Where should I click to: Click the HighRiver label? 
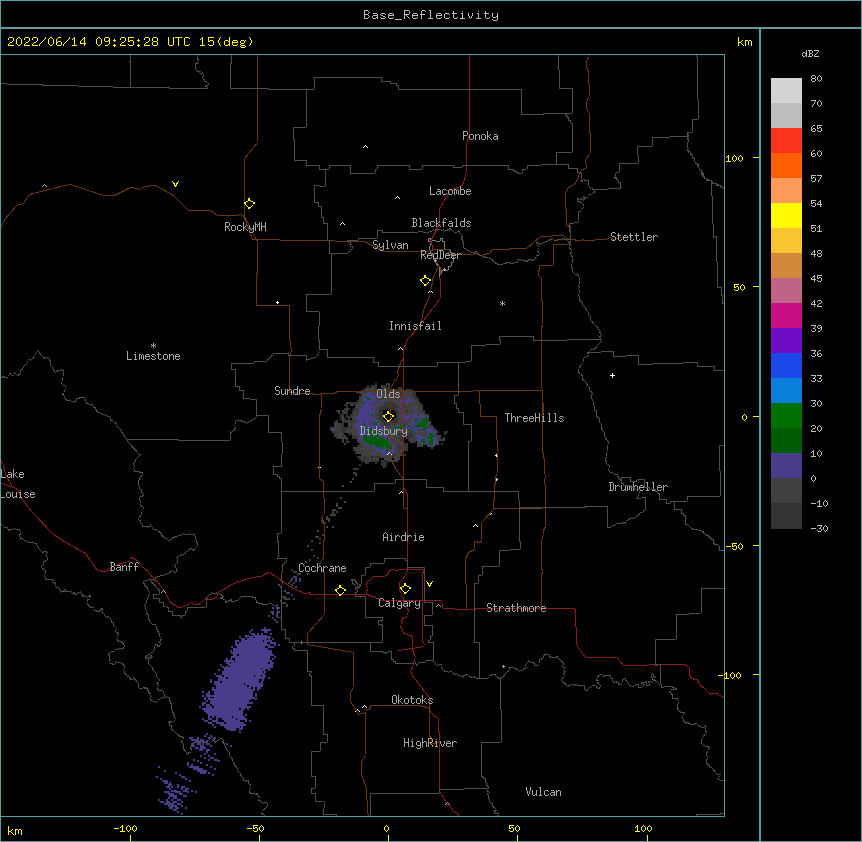click(430, 743)
